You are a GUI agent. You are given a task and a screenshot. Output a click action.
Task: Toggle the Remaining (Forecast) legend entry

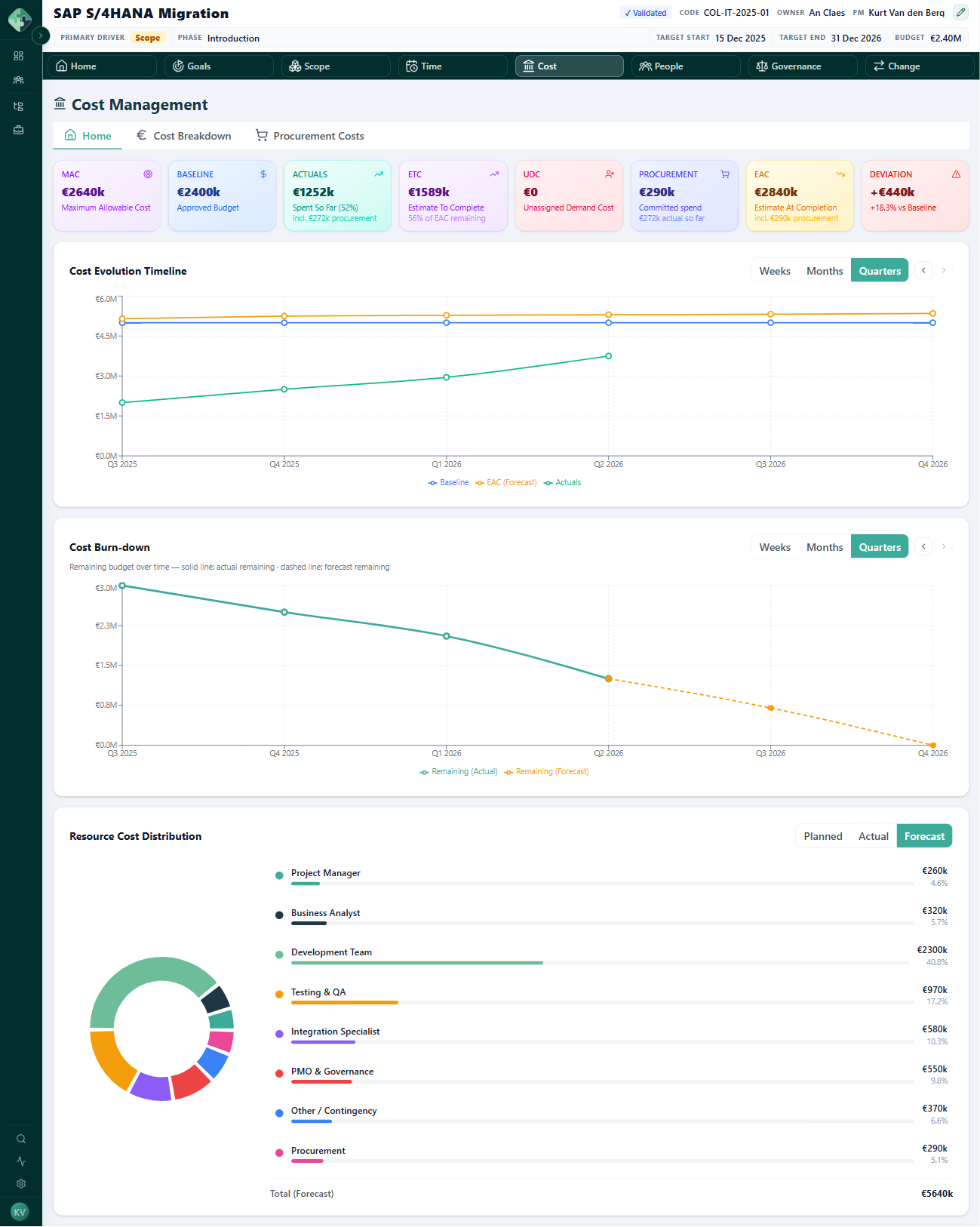(x=546, y=772)
